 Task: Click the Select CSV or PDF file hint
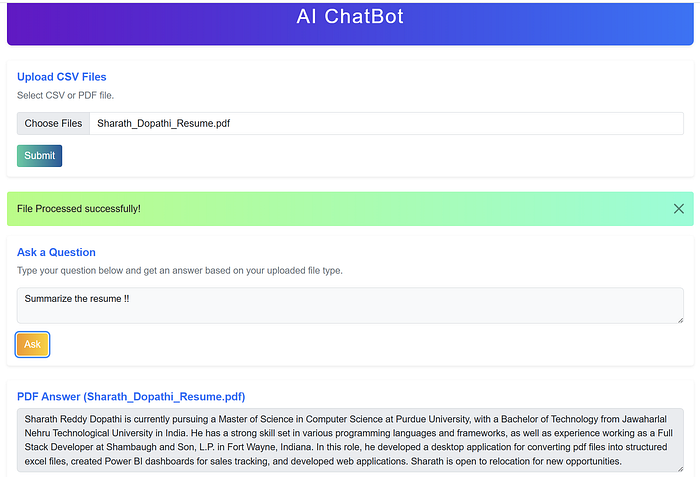65,95
